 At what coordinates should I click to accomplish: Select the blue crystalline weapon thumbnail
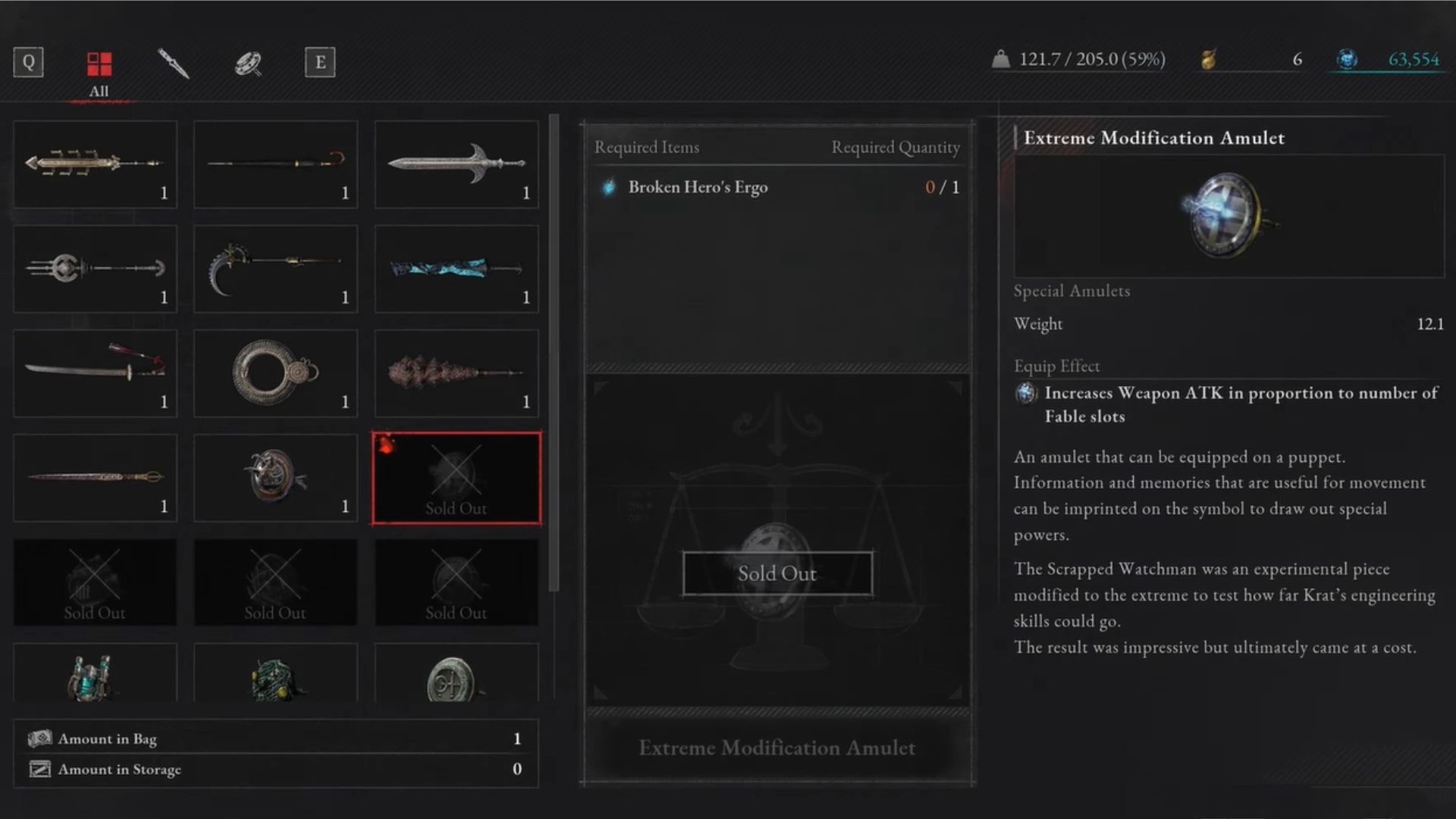[x=456, y=268]
